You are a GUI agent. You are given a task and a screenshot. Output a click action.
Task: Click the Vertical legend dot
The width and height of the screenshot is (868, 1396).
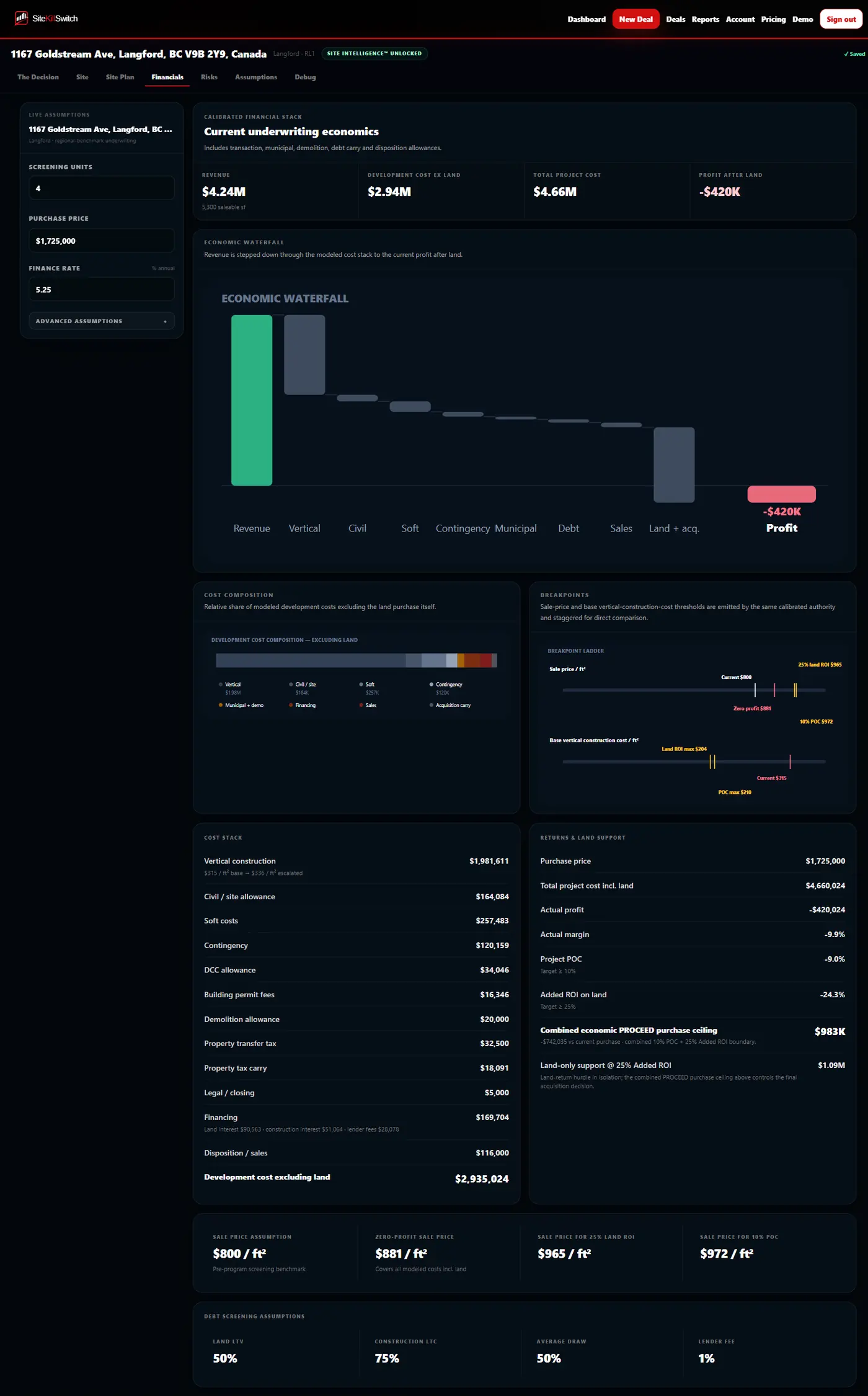click(x=221, y=685)
